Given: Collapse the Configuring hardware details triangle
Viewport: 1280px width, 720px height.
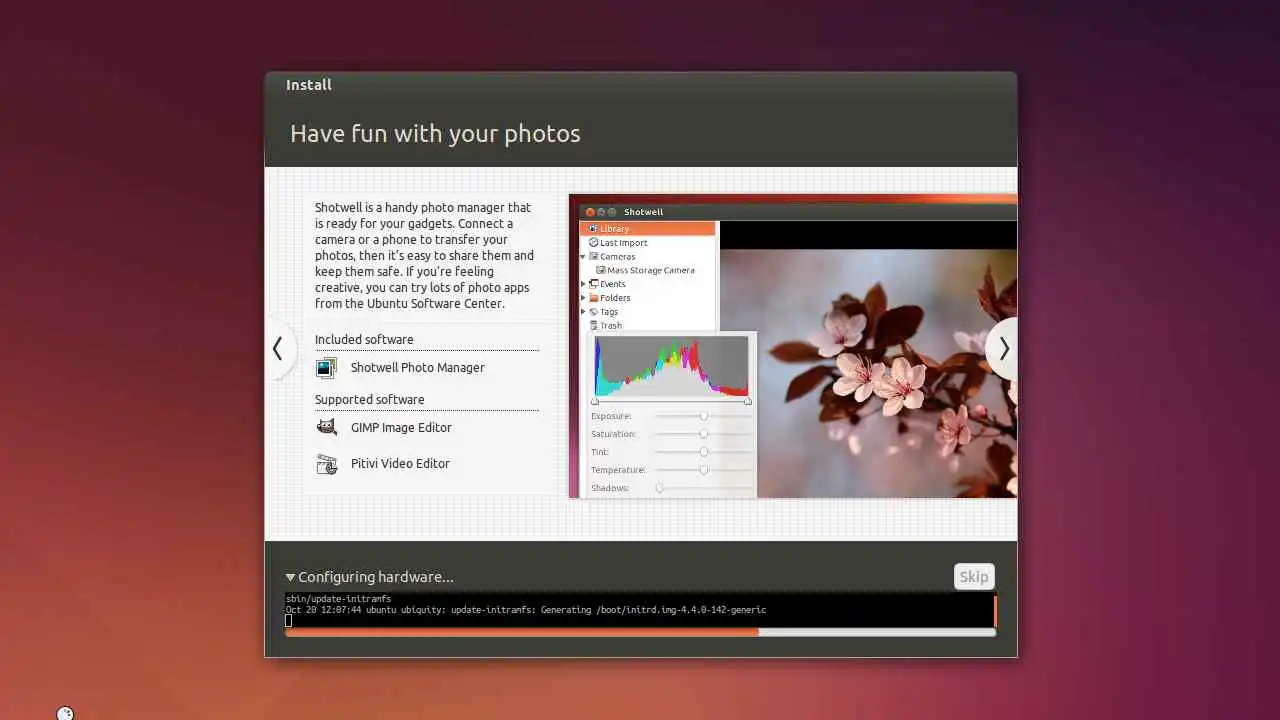Looking at the screenshot, I should [x=290, y=577].
